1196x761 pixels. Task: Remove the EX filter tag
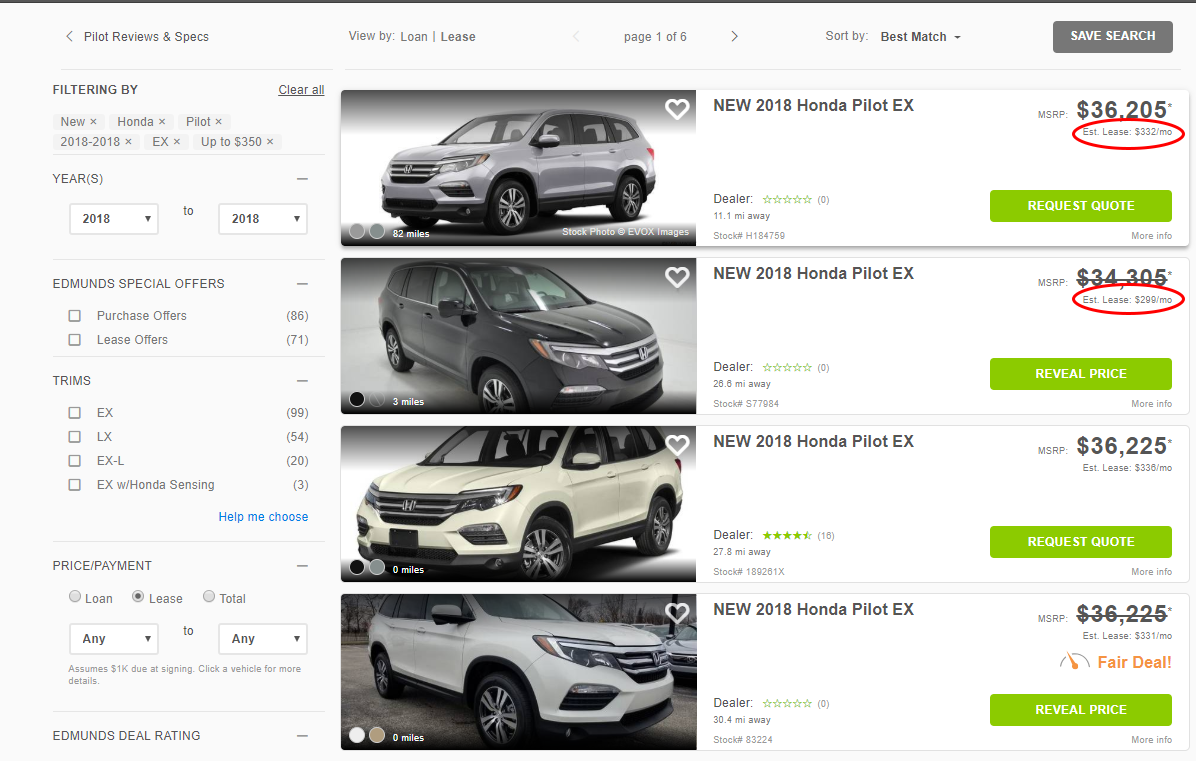click(177, 142)
